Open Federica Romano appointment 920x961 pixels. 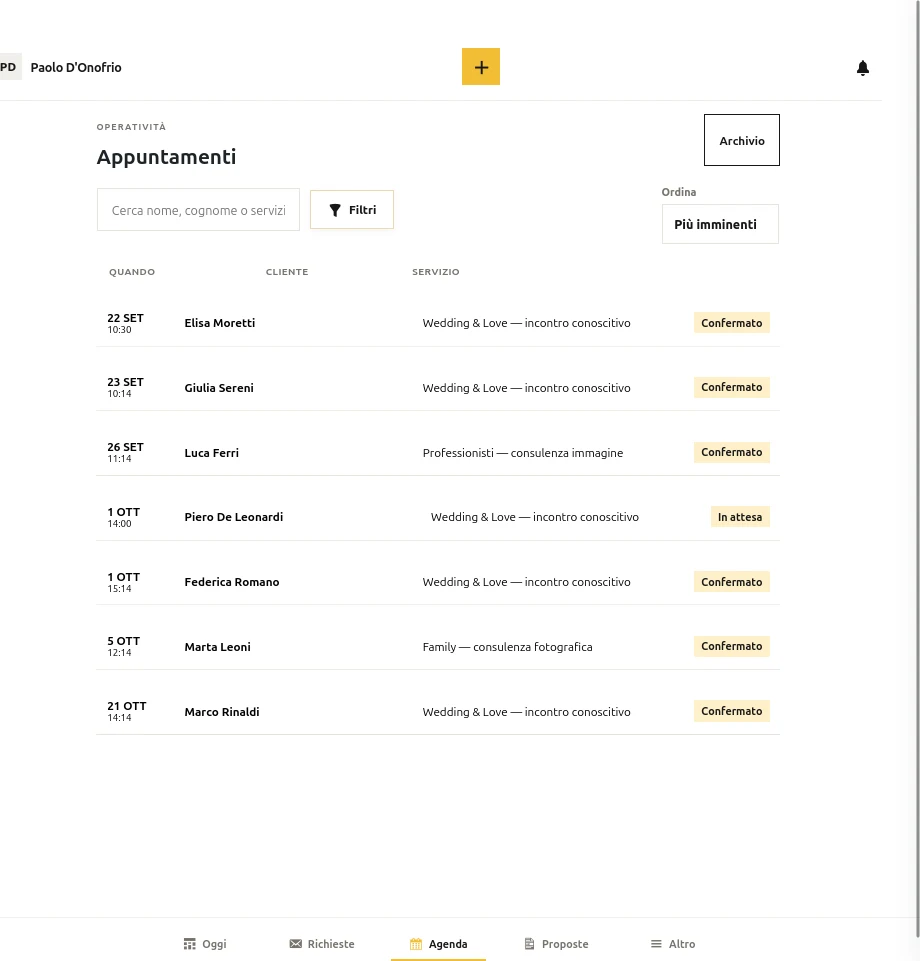(x=438, y=582)
